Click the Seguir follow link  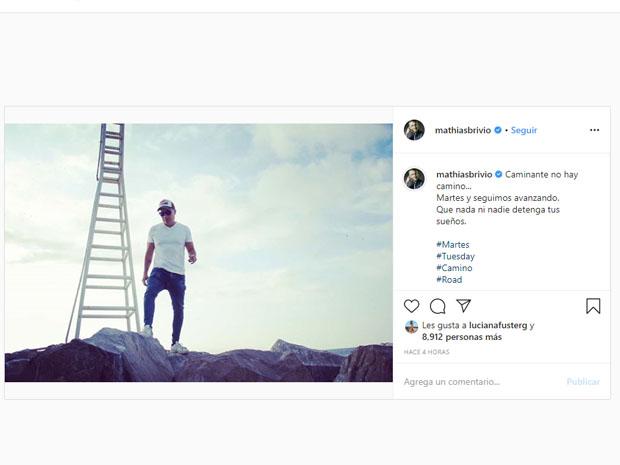[524, 130]
